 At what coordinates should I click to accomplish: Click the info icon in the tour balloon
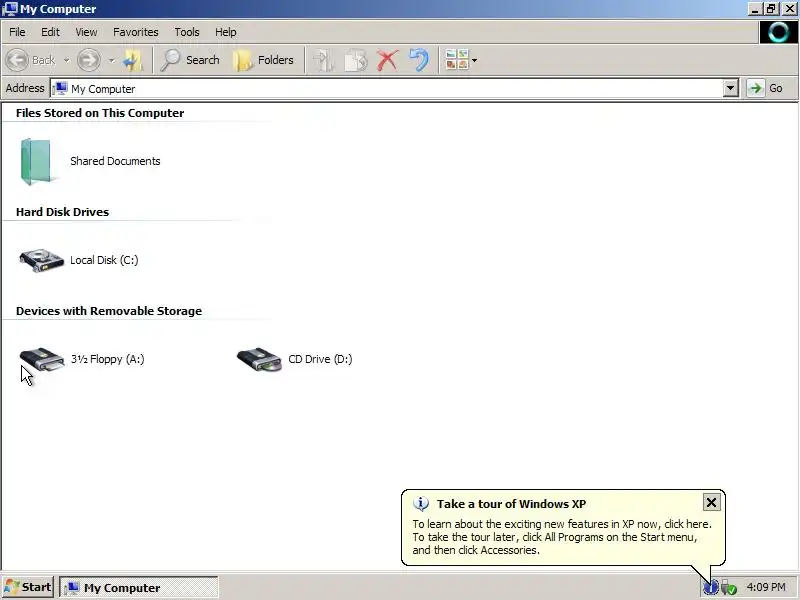tap(421, 504)
